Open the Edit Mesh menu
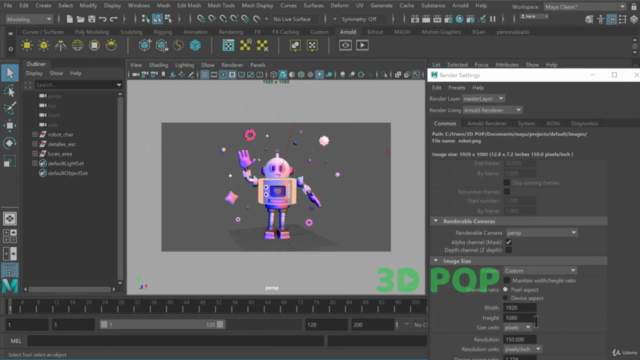The width and height of the screenshot is (640, 360). pos(189,6)
